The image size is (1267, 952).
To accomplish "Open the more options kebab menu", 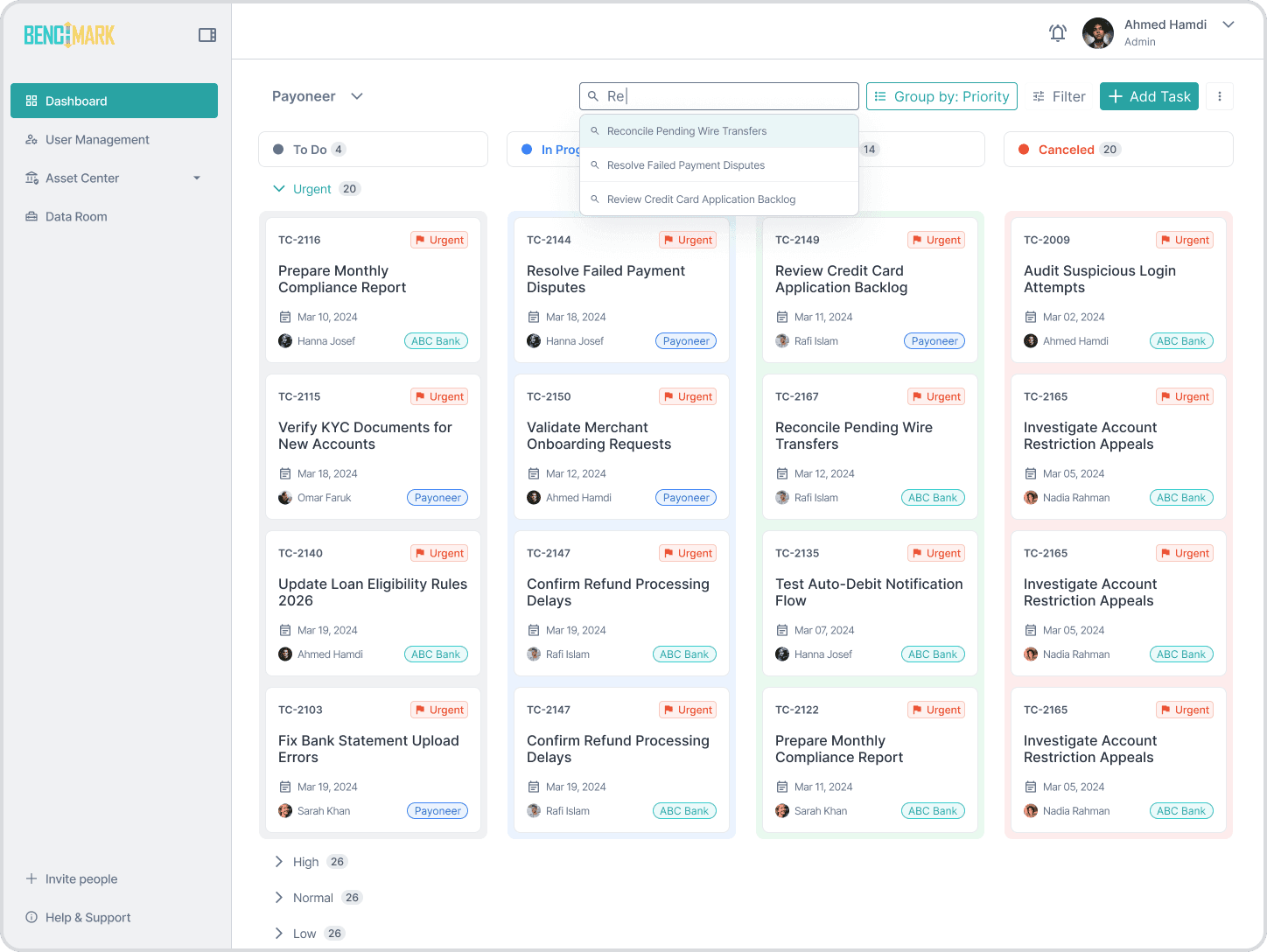I will [1220, 96].
